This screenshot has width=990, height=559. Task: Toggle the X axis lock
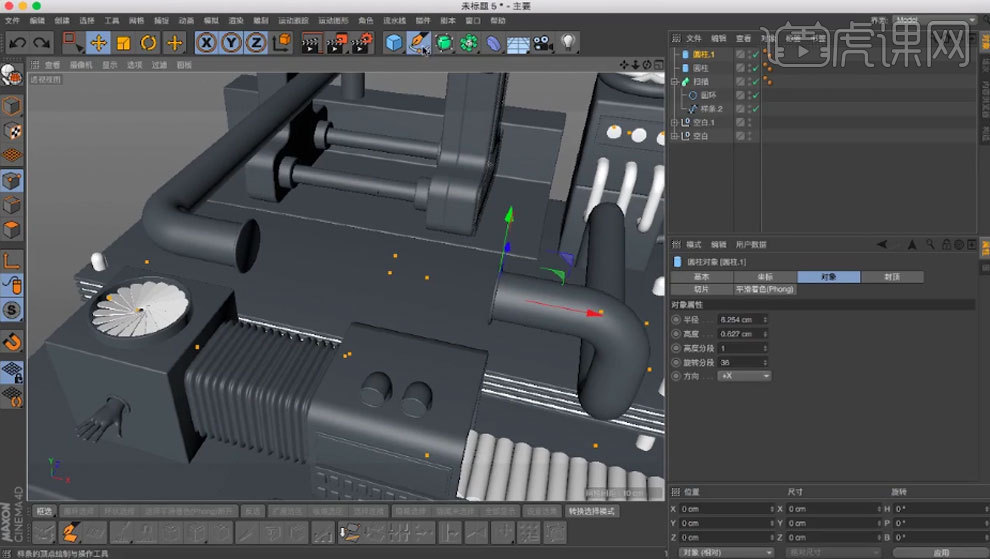pyautogui.click(x=206, y=42)
